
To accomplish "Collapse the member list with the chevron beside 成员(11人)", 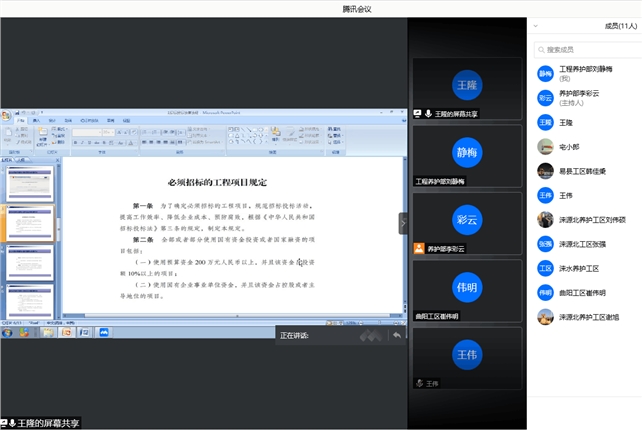I will click(x=535, y=26).
